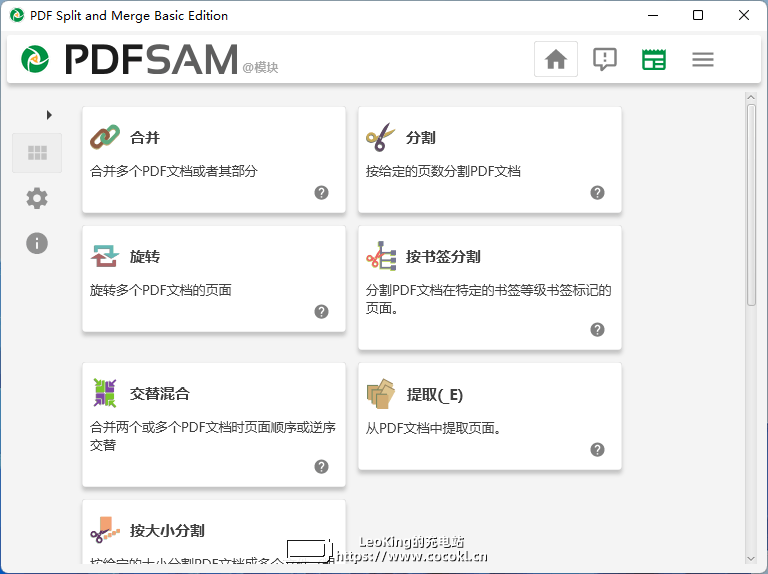Open the hamburger menu
Screen dimensions: 768x574
click(x=702, y=59)
